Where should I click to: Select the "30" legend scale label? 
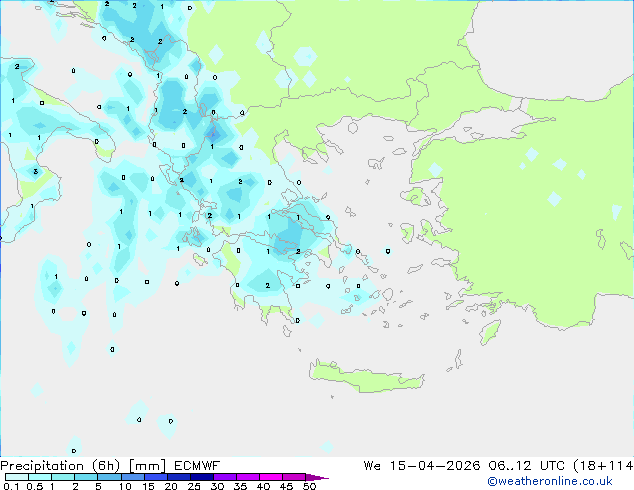tap(217, 486)
